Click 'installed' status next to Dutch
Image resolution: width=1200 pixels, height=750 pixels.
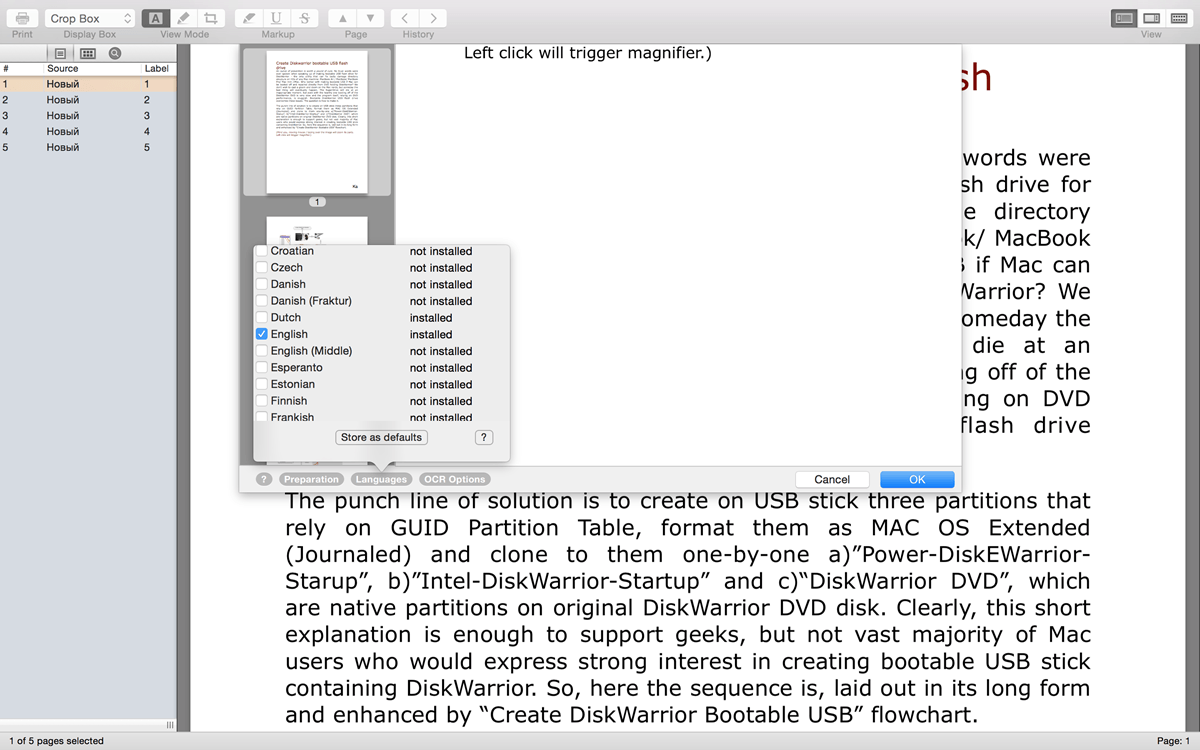coord(431,317)
